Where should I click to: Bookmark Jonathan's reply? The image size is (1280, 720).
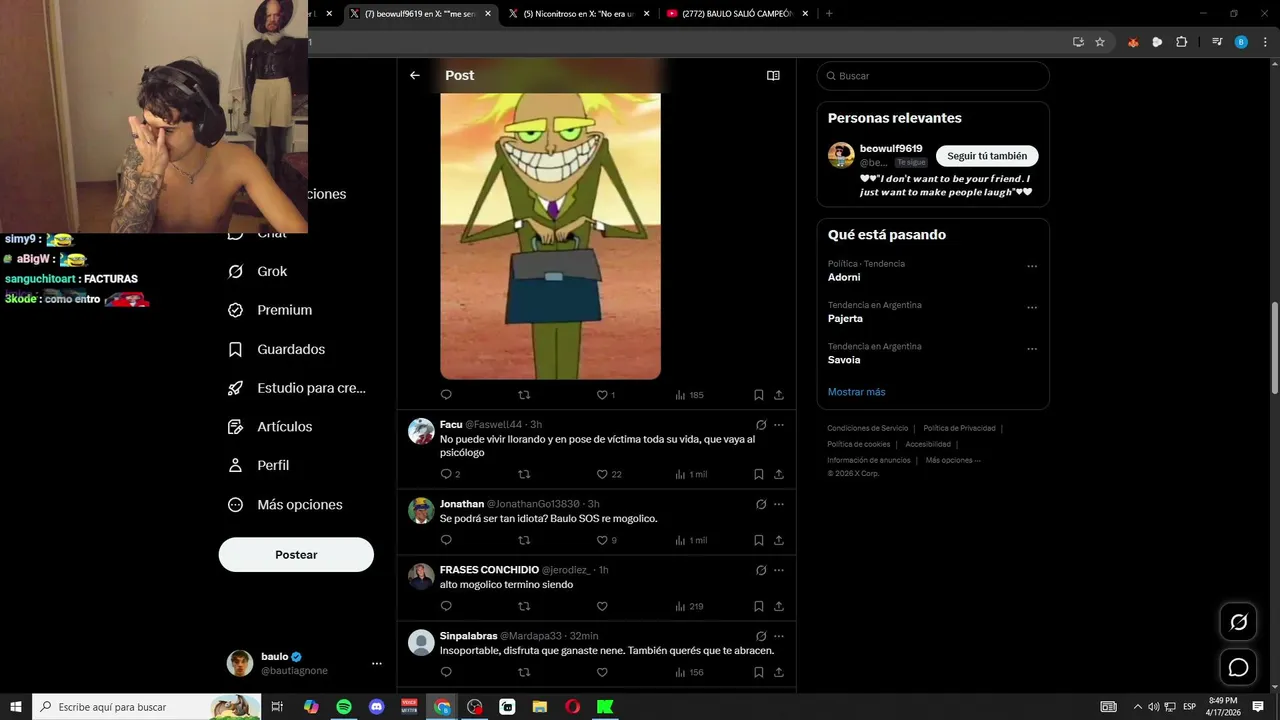pos(759,540)
